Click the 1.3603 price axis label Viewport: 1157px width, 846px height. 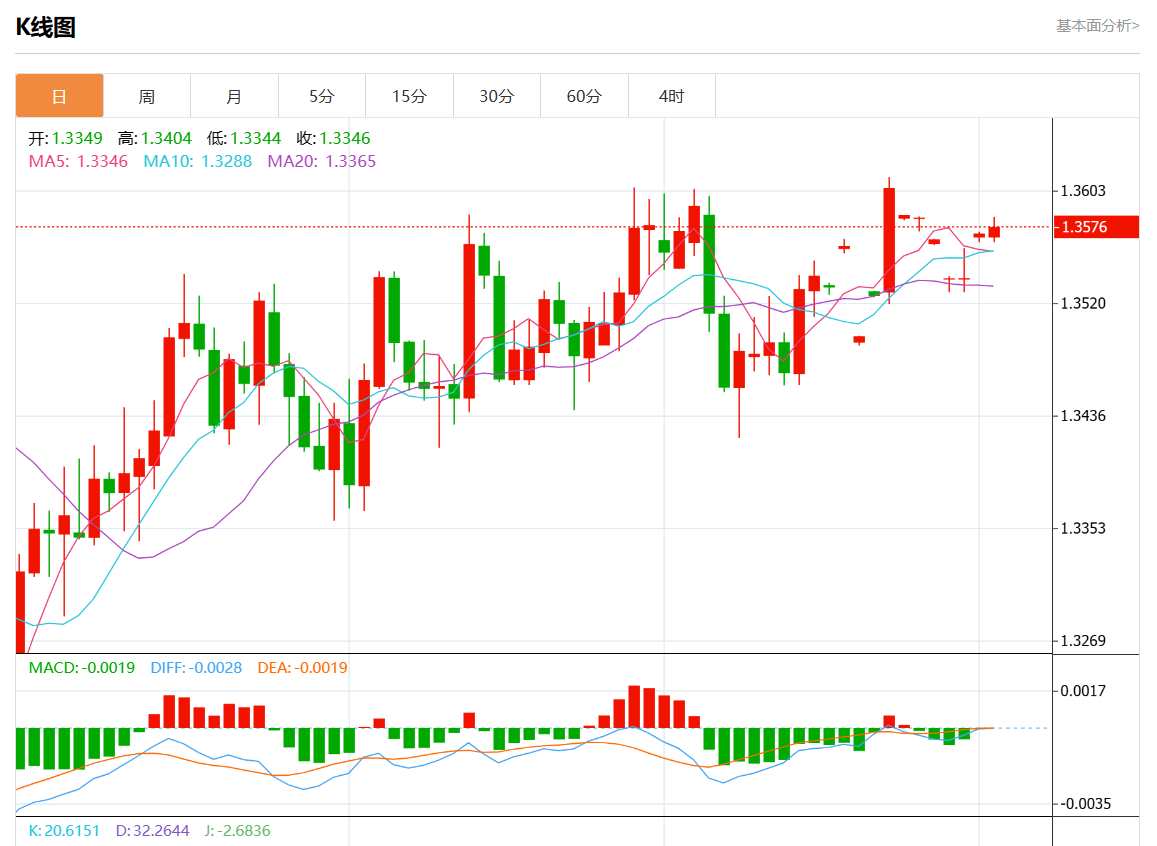(x=1084, y=191)
